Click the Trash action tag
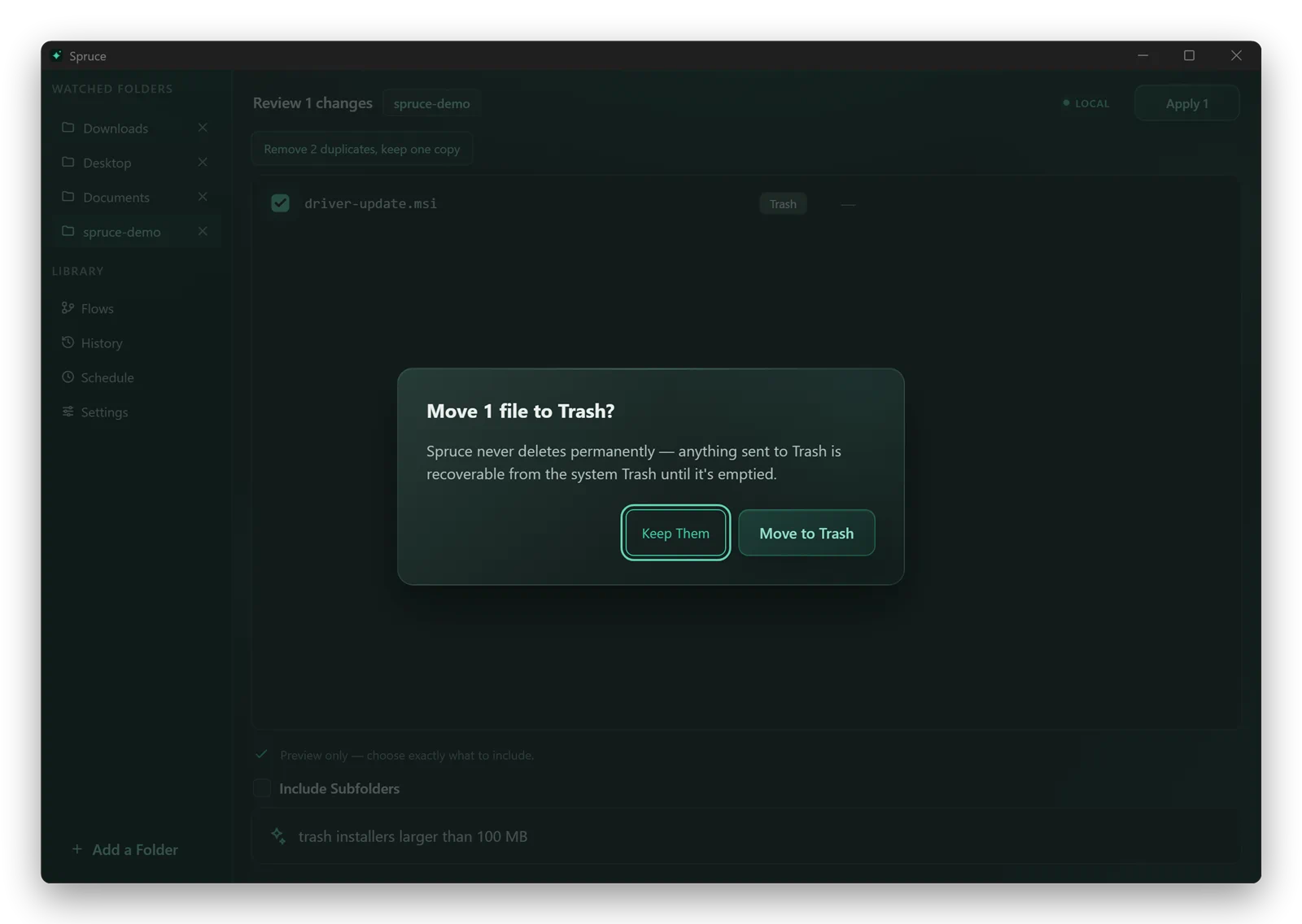1302x924 pixels. click(x=783, y=203)
